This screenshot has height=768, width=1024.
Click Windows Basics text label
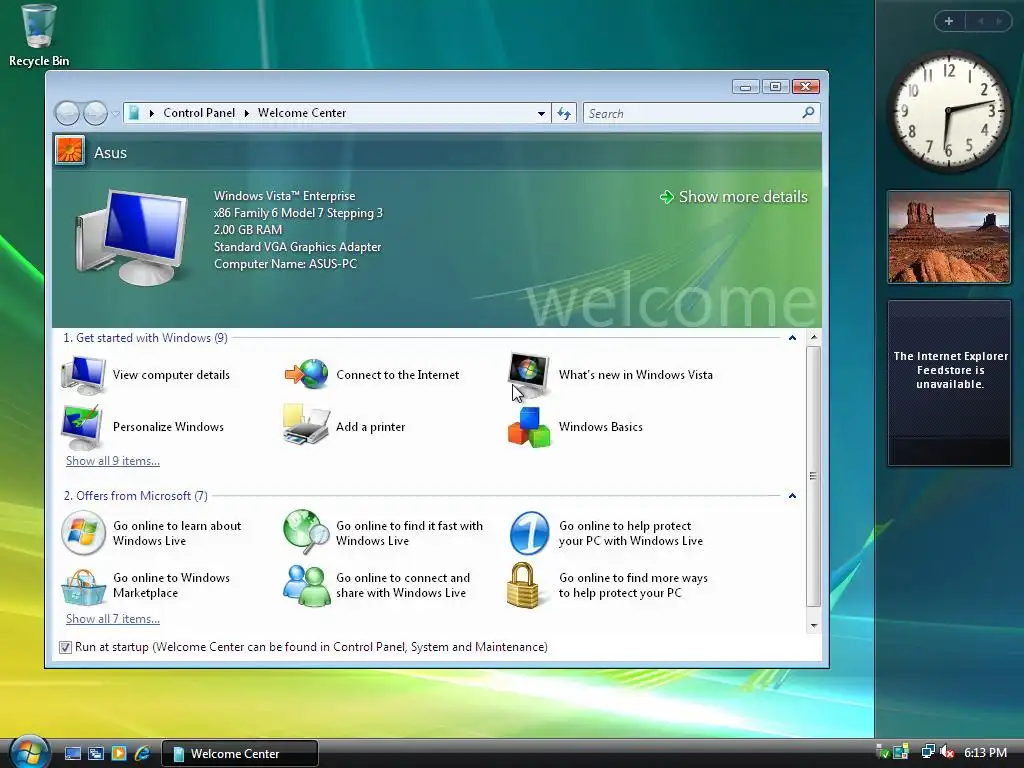[x=601, y=427]
